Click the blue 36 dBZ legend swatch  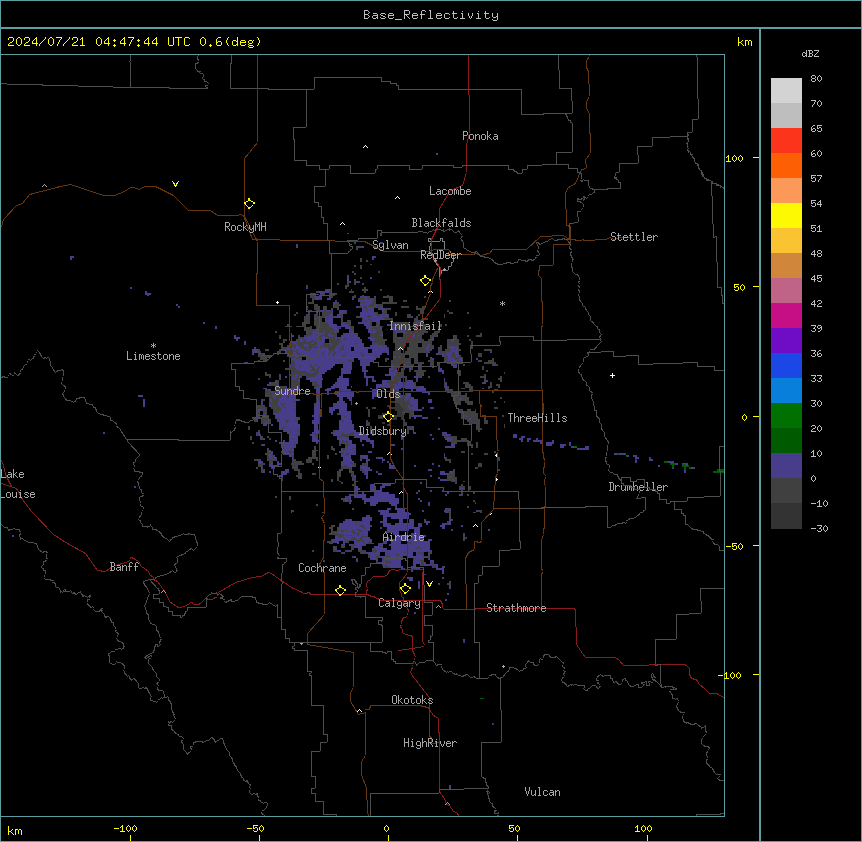[x=786, y=365]
